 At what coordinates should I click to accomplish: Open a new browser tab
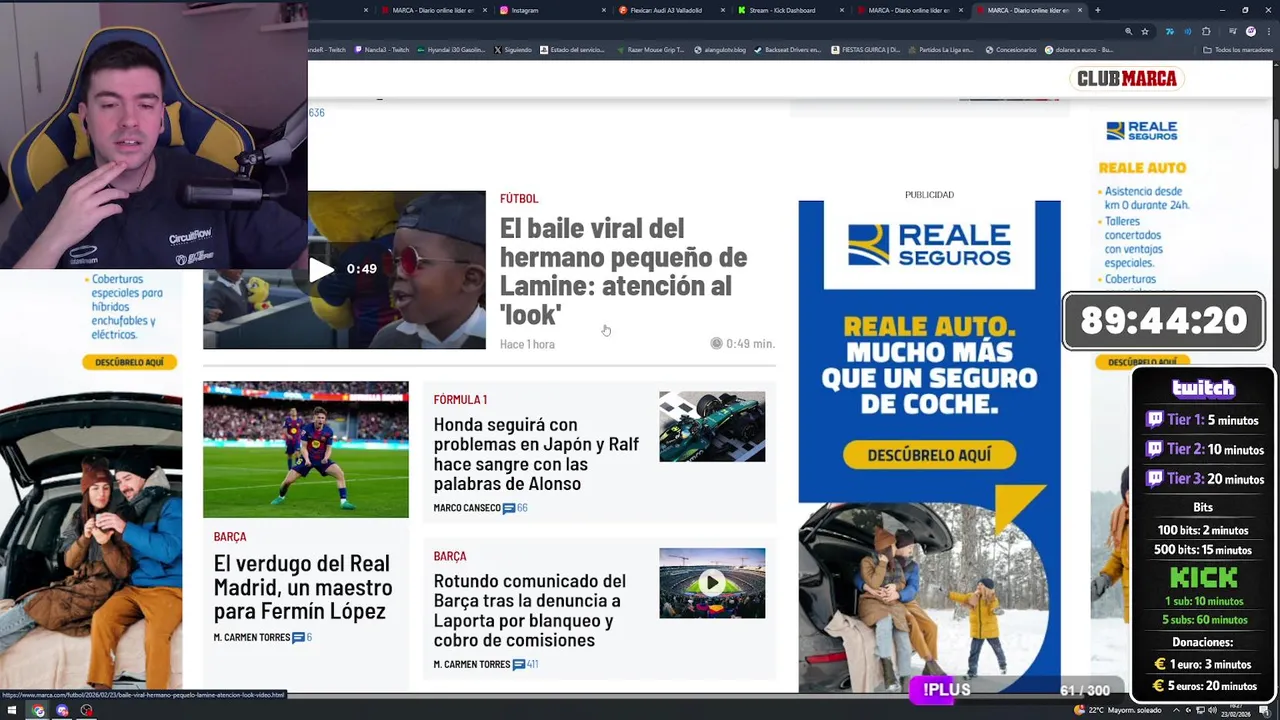pos(1098,10)
